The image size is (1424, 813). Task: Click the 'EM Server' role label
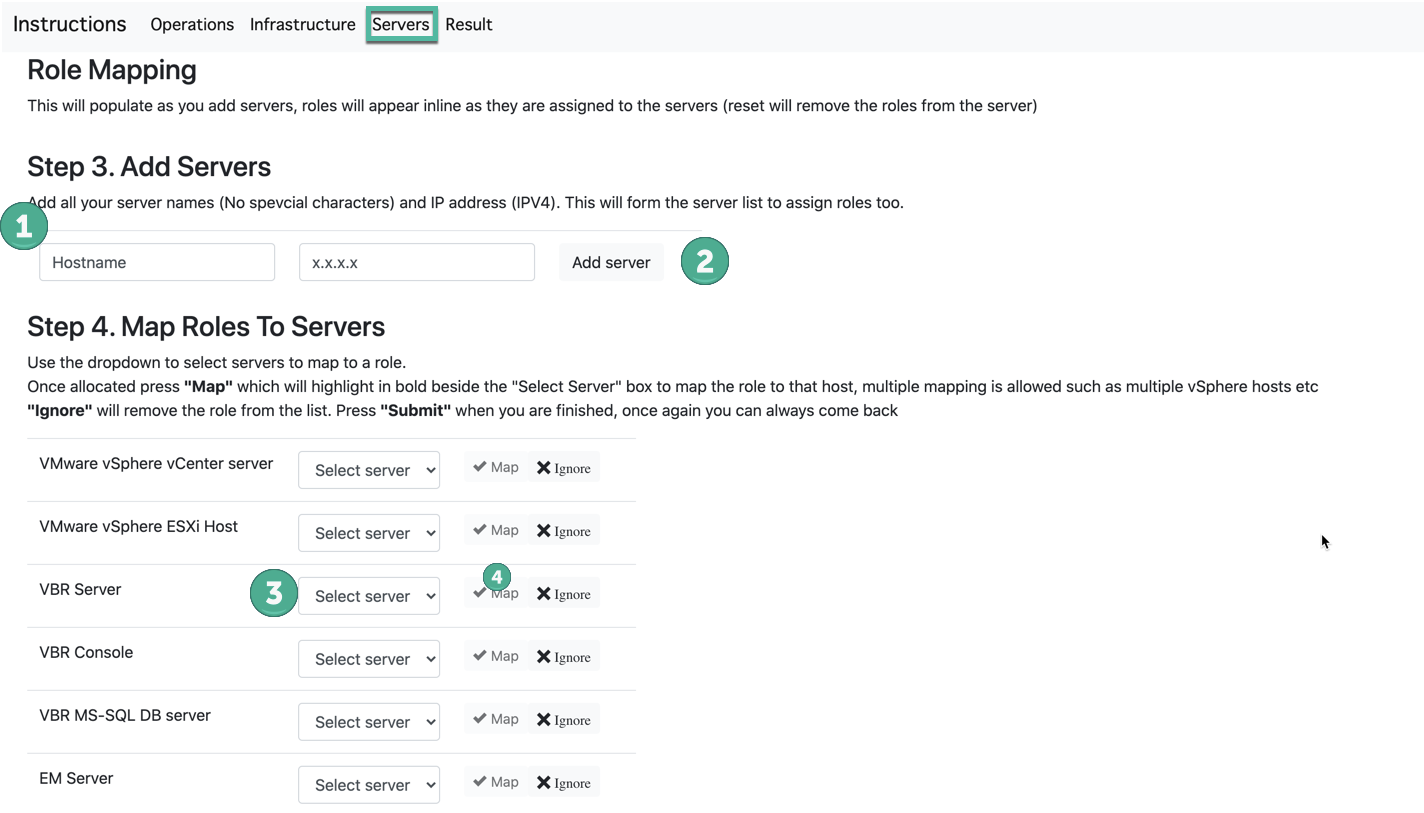click(76, 779)
